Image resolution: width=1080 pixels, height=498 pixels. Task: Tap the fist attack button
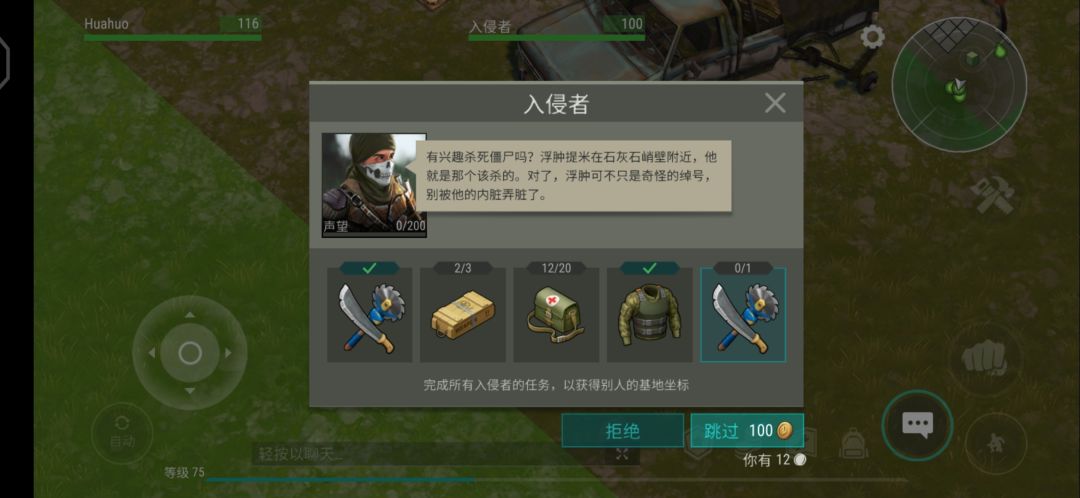click(983, 359)
